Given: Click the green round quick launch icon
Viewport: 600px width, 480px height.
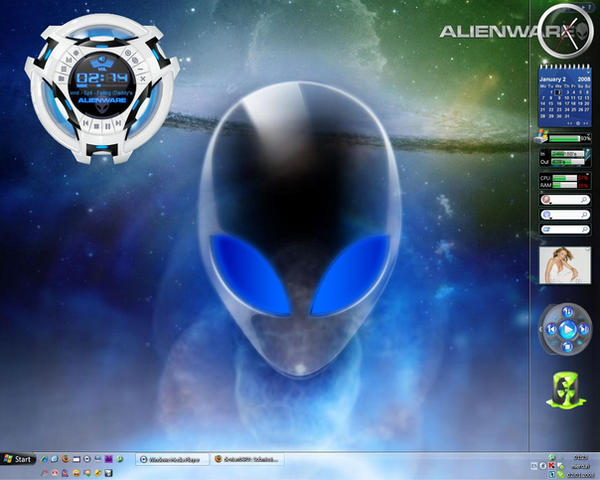Looking at the screenshot, I should pos(119,459).
